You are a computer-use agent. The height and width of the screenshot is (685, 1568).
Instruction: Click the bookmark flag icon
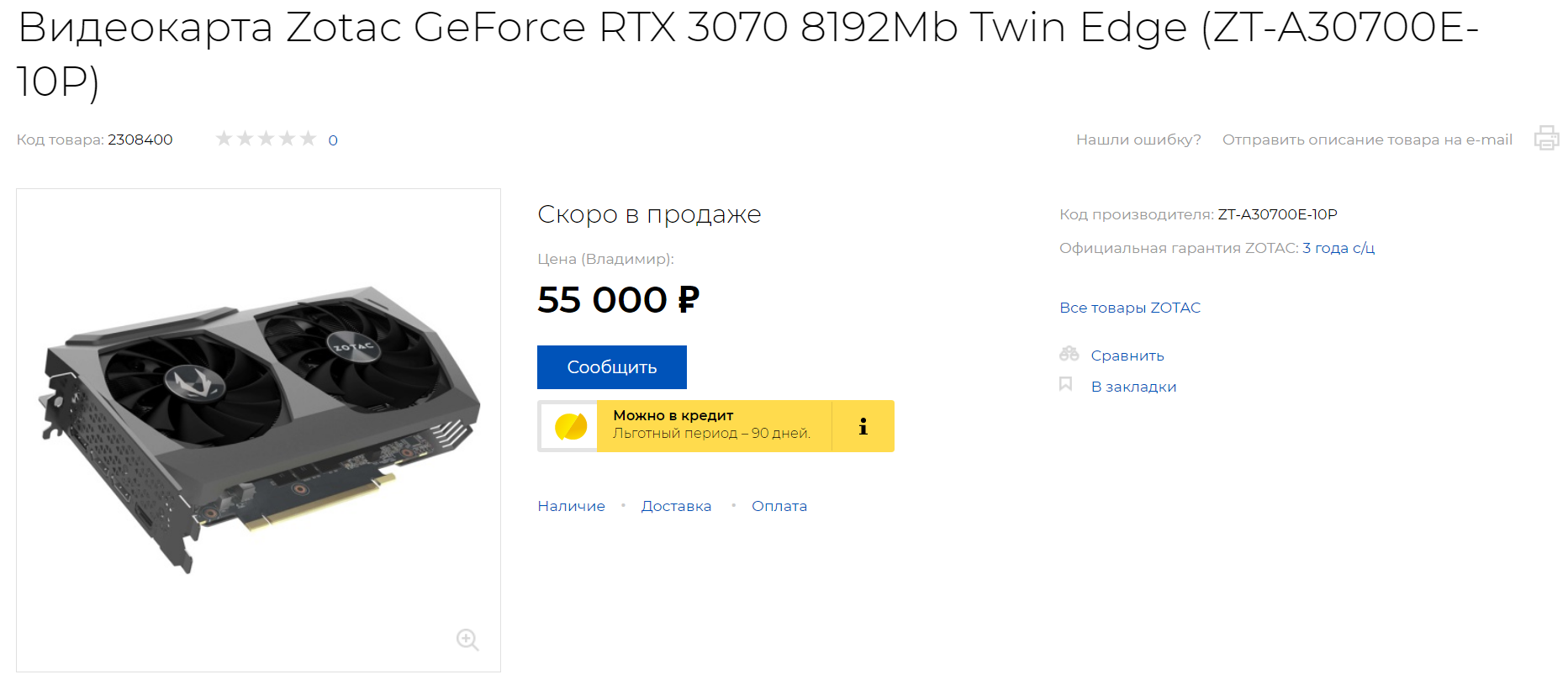1066,385
